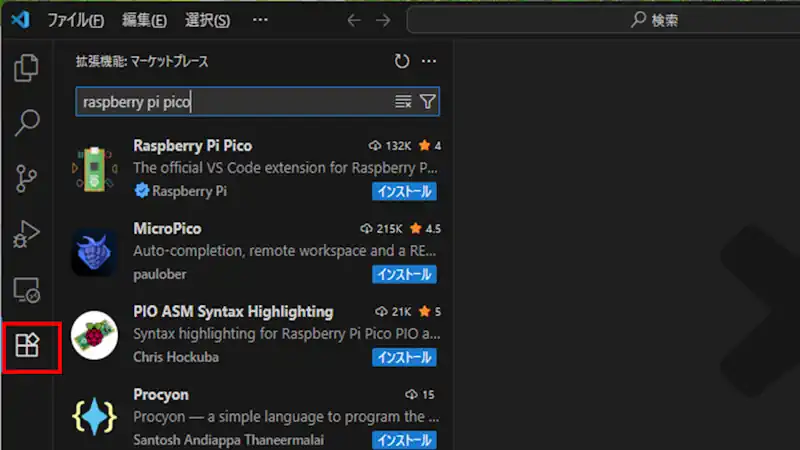The image size is (800, 450).
Task: Select the Raspberry Pi Pico extension title
Action: [x=193, y=146]
